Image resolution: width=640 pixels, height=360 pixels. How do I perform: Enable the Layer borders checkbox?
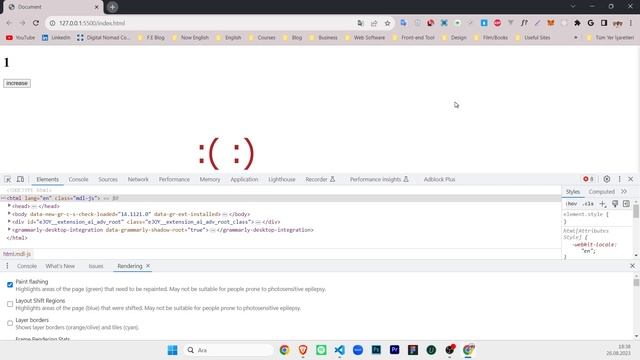[x=10, y=323]
